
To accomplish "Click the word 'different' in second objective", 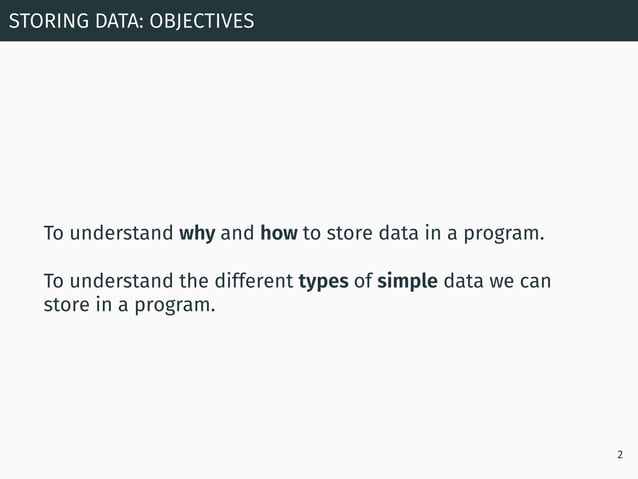I will point(254,282).
